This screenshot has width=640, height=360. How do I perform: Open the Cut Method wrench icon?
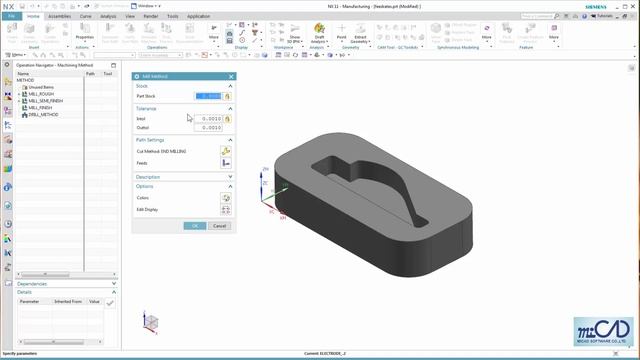coord(226,151)
